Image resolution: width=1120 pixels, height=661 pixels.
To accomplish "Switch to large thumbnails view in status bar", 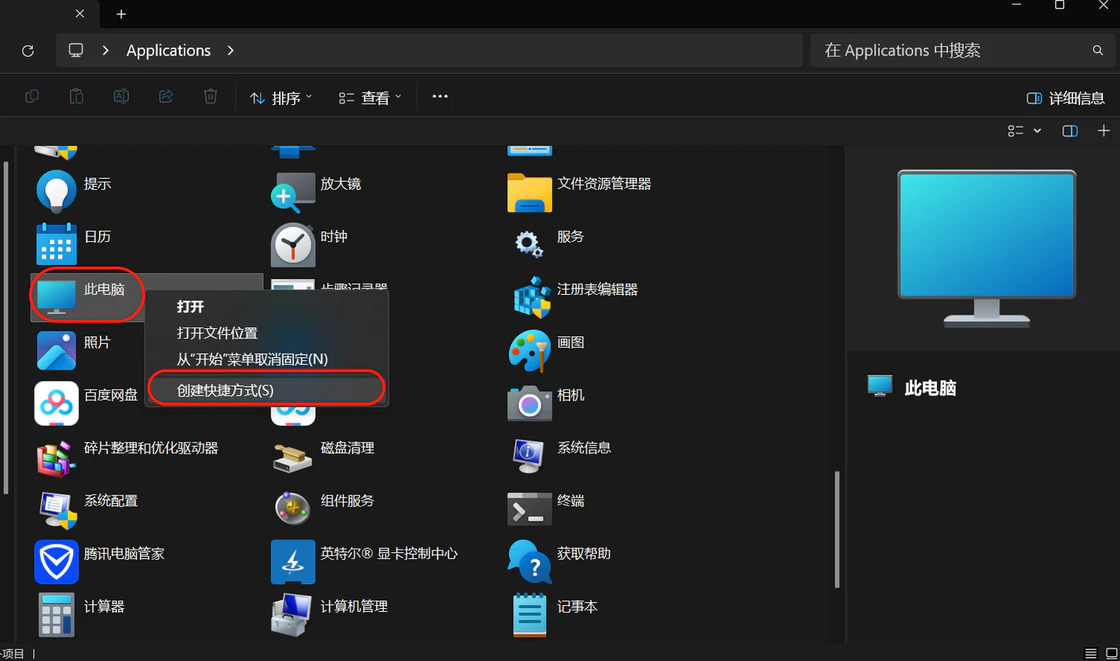I will point(1111,653).
